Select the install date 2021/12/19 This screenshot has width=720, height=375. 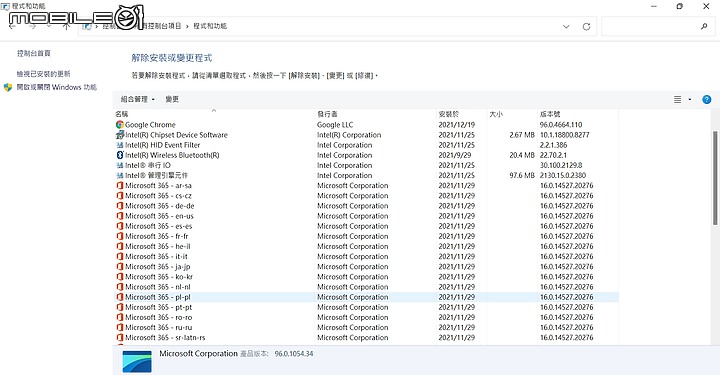456,124
